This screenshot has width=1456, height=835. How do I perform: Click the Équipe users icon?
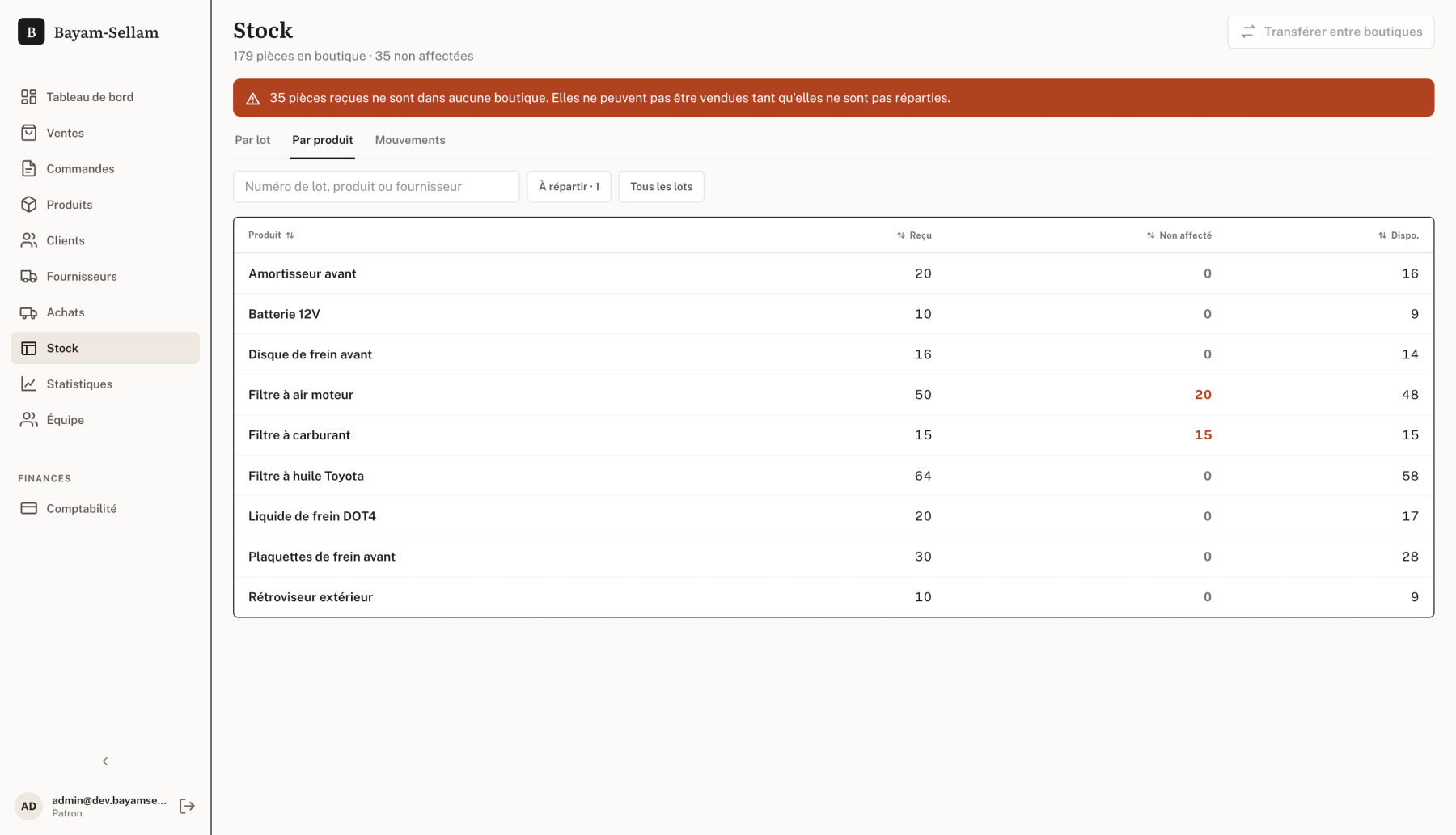click(x=29, y=420)
